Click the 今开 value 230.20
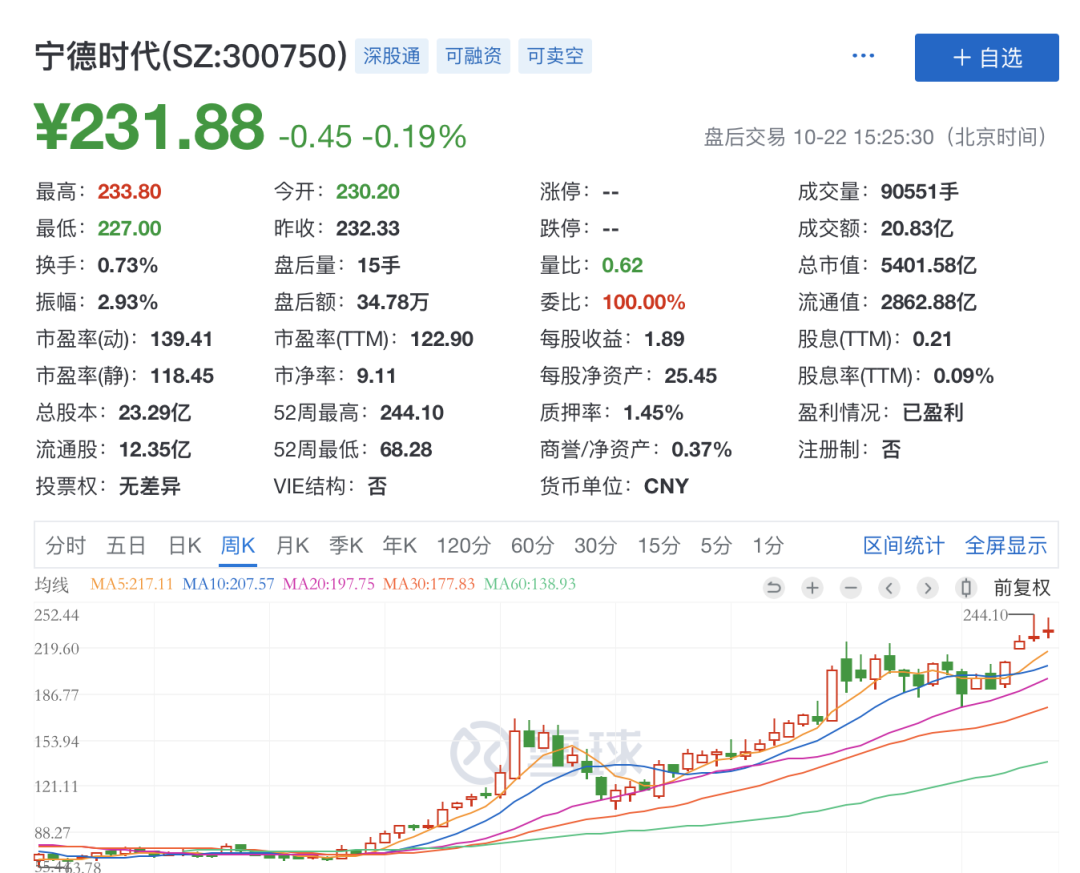 (368, 192)
